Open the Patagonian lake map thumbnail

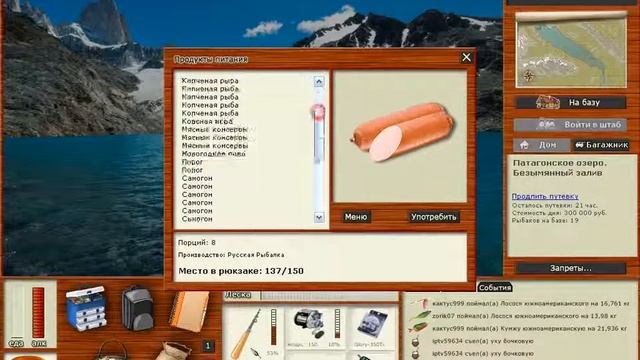pyautogui.click(x=571, y=51)
